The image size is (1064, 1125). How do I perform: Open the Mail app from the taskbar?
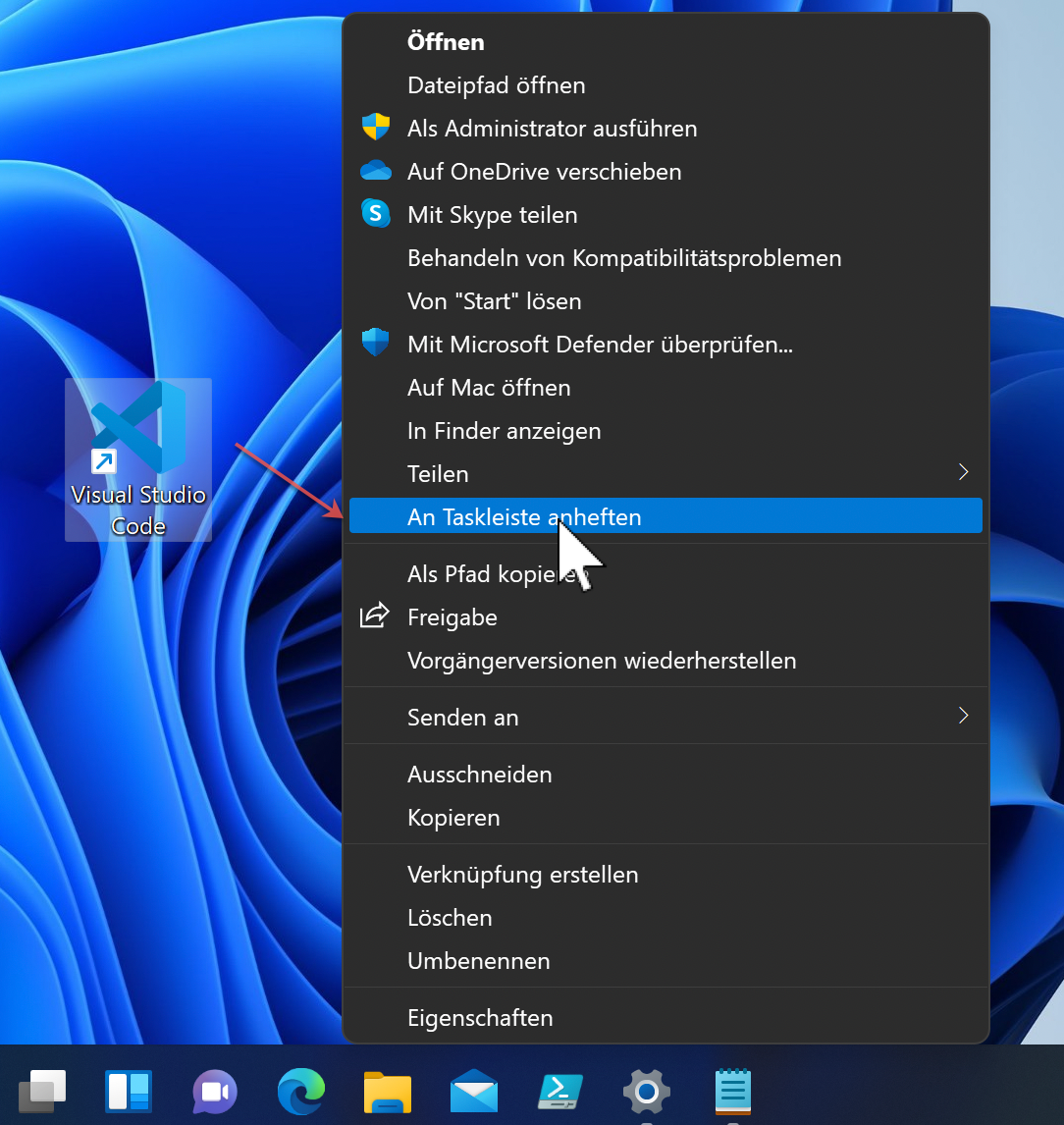coord(473,1090)
